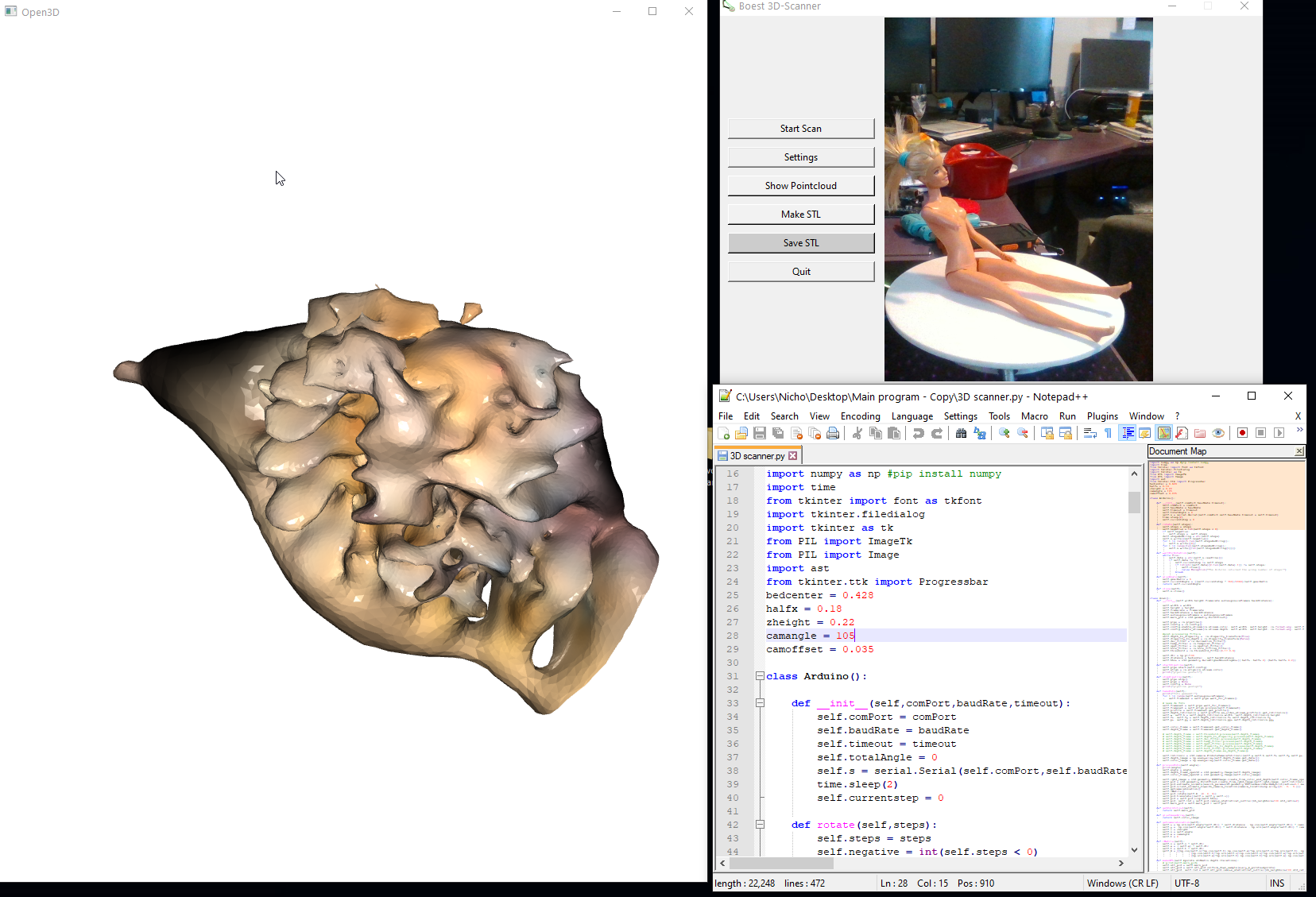Toggle show all characters
Image resolution: width=1316 pixels, height=897 pixels.
(x=1109, y=433)
